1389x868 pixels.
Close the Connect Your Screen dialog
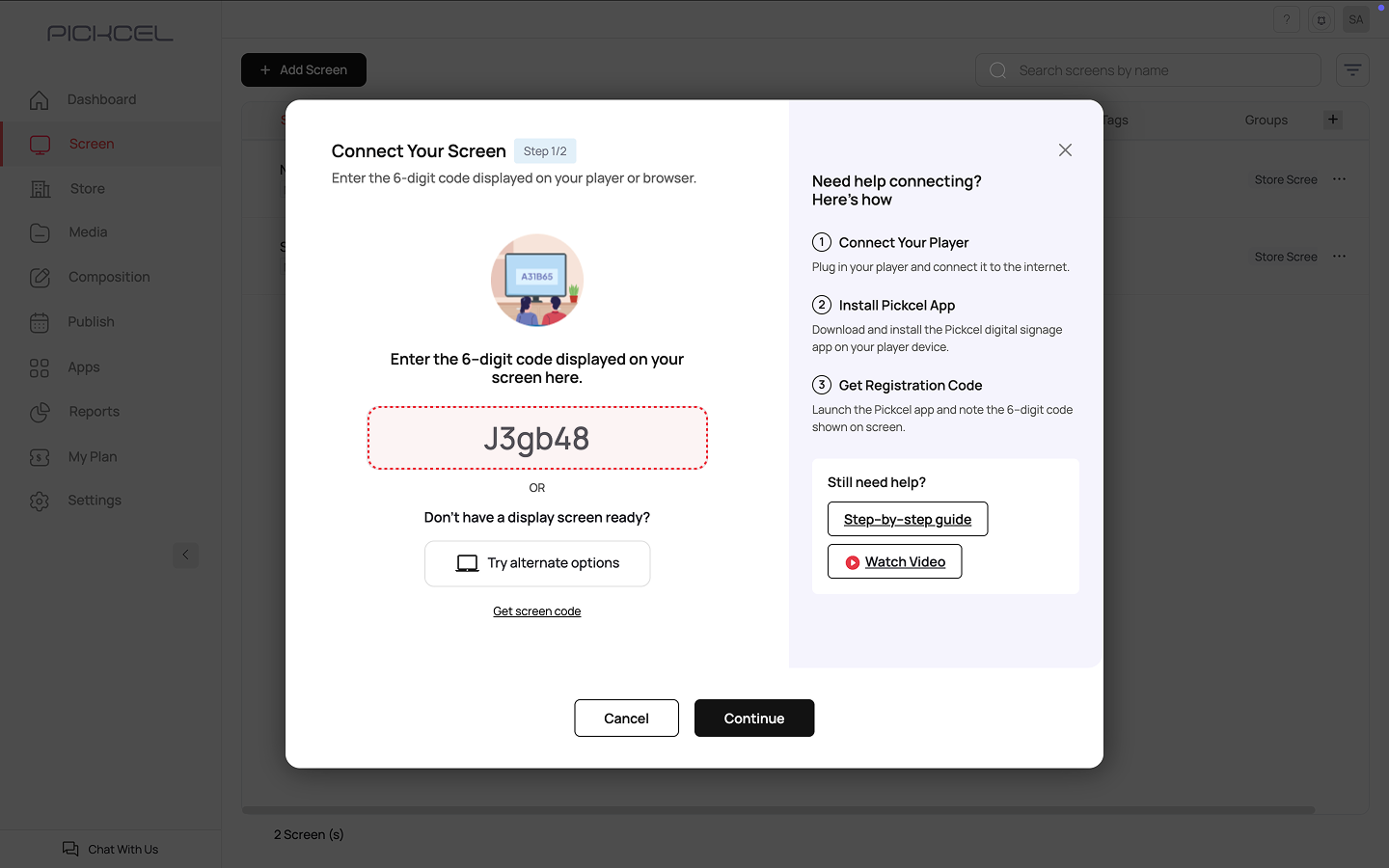[1065, 149]
